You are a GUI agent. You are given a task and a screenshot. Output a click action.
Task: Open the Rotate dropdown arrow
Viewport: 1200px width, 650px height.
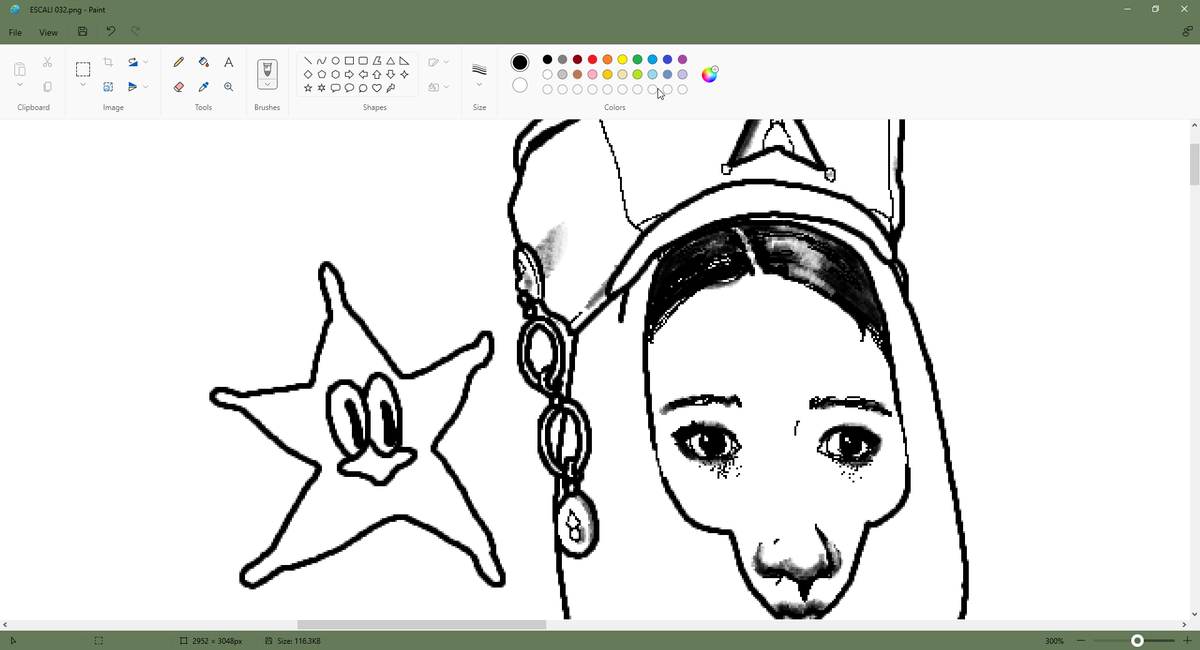coord(146,62)
